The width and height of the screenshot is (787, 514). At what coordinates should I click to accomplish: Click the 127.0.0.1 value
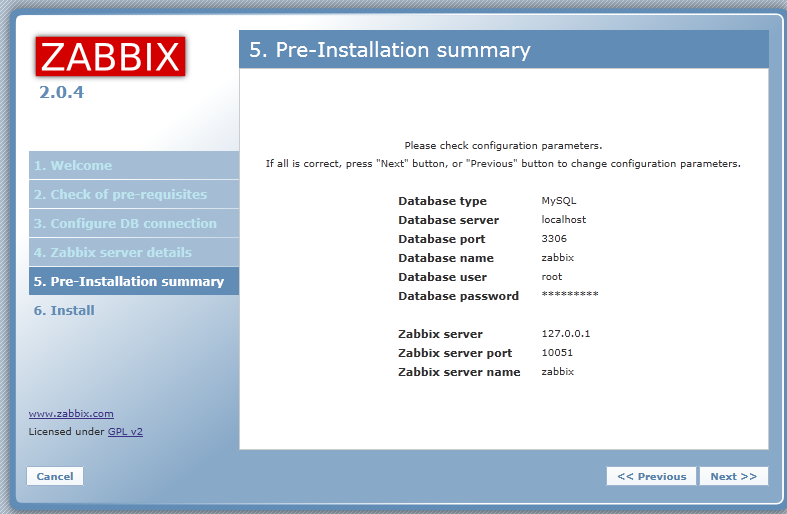coord(566,333)
